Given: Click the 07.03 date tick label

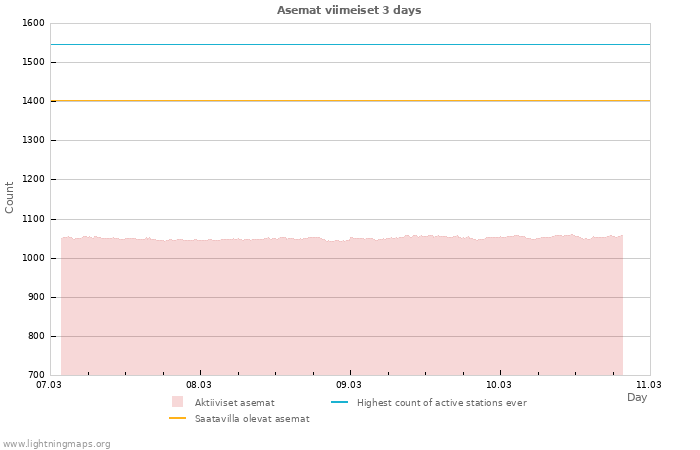Looking at the screenshot, I should [x=49, y=384].
